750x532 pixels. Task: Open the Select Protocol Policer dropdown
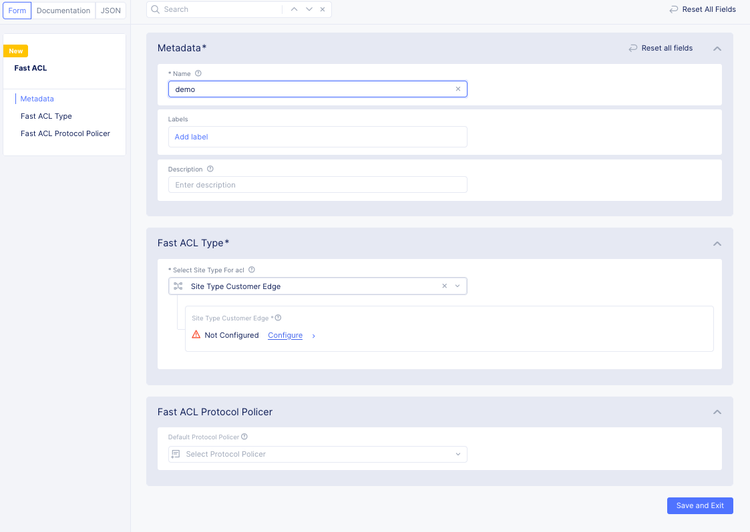[x=317, y=454]
